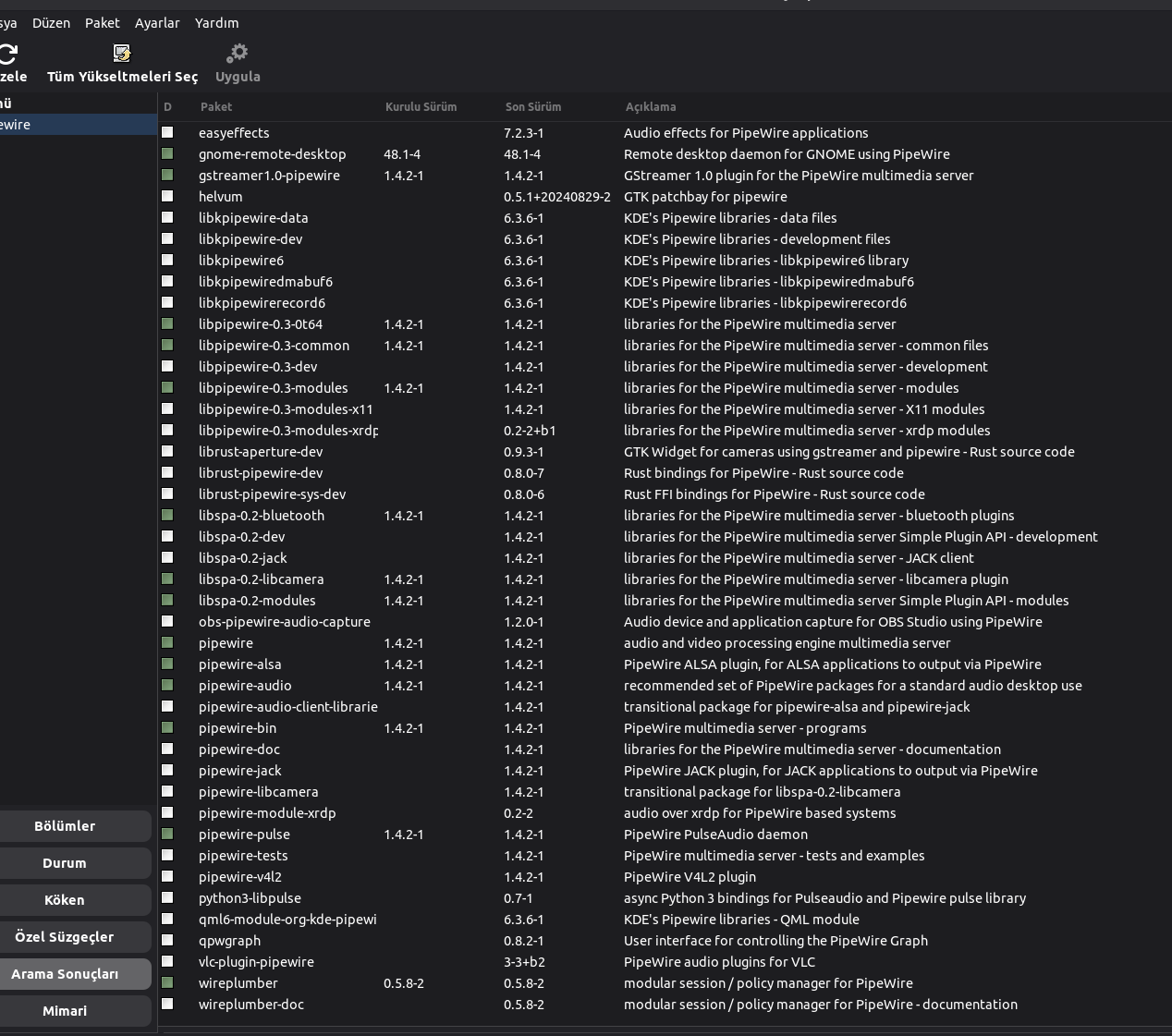Select the obs-pipewire-audio-capture package row
The height and width of the screenshot is (1036, 1172).
coord(284,622)
